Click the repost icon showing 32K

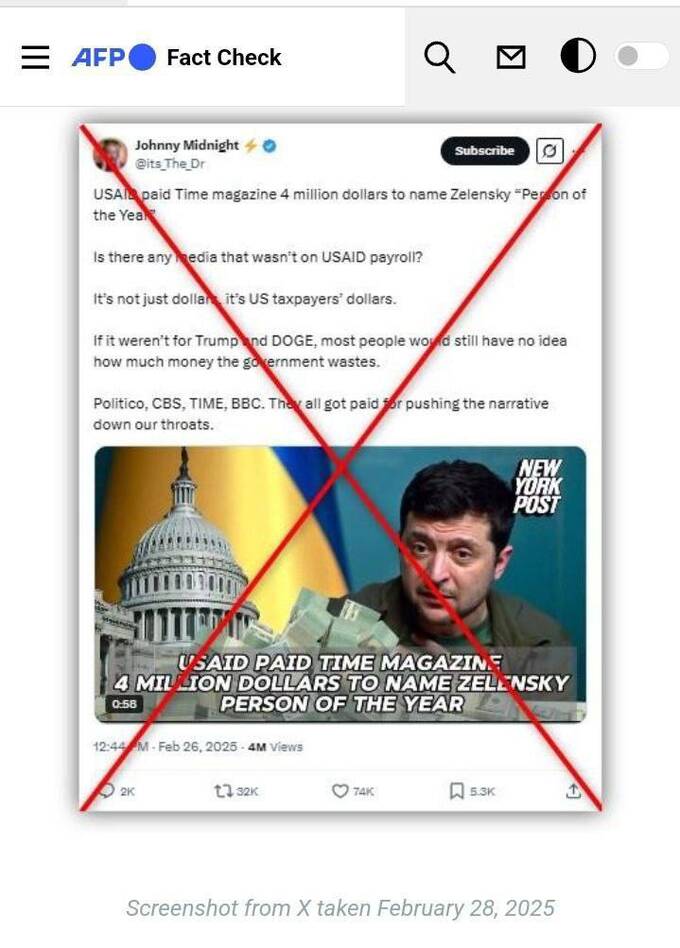pos(236,791)
